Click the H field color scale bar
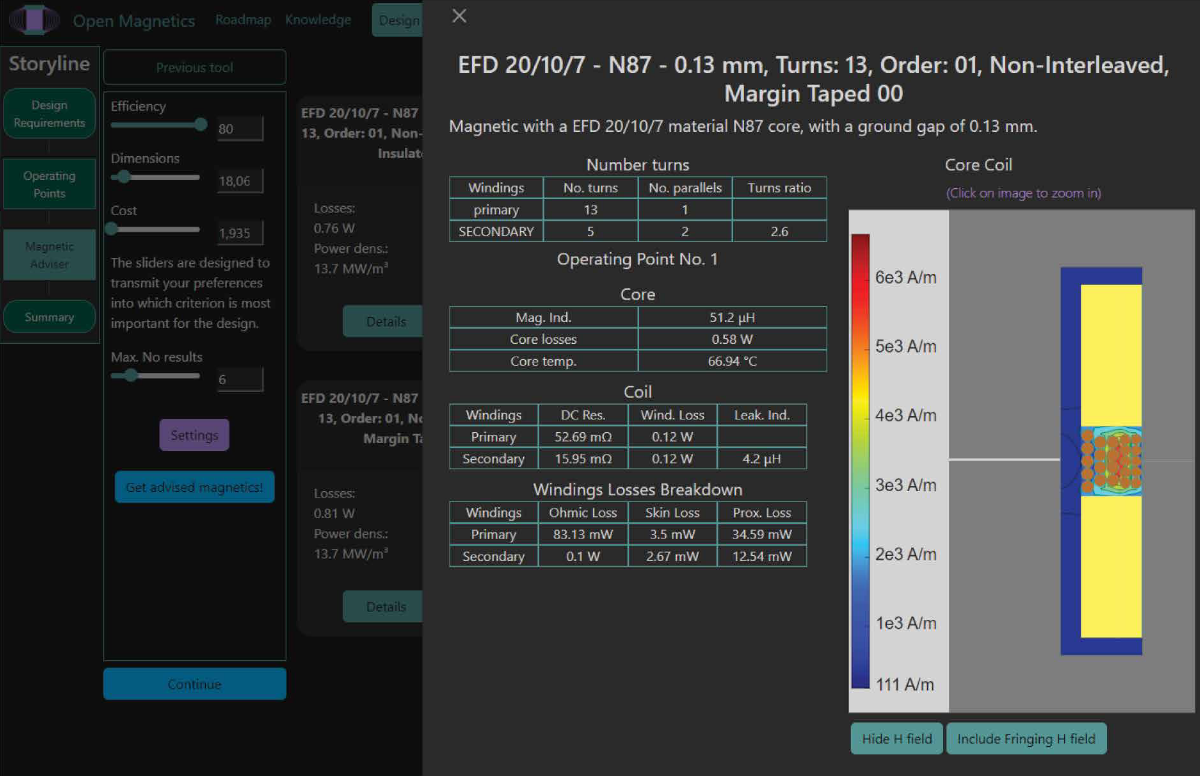This screenshot has height=776, width=1200. (x=860, y=461)
